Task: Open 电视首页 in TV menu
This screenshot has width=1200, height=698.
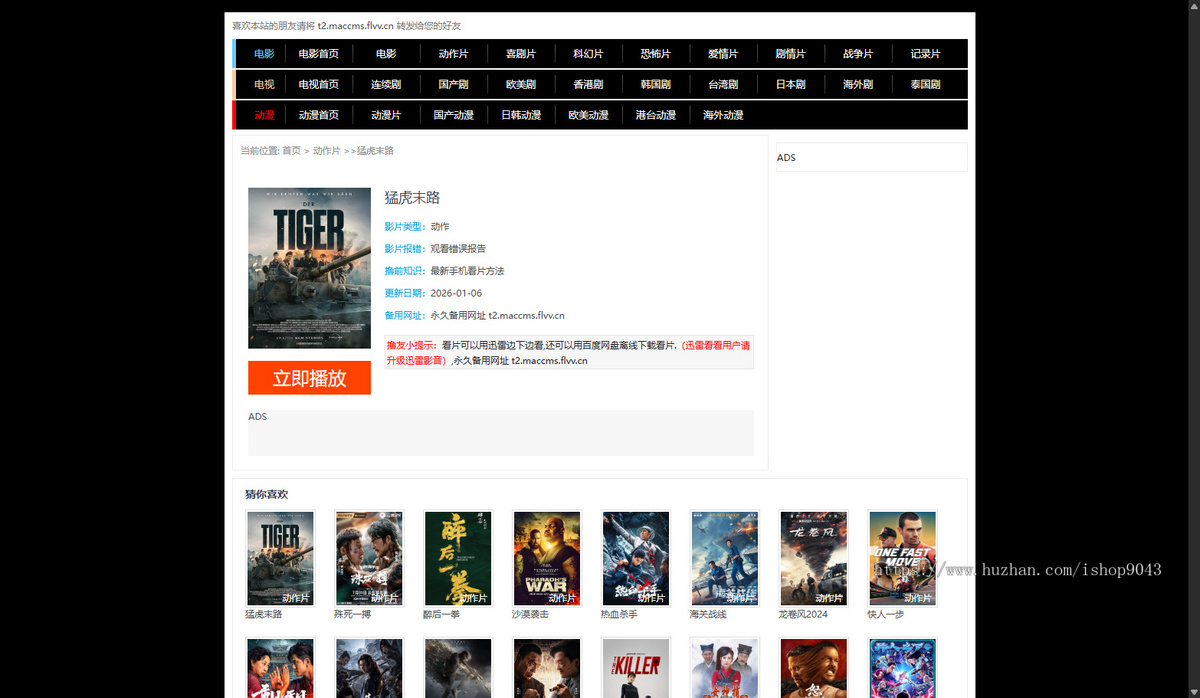Action: 318,85
